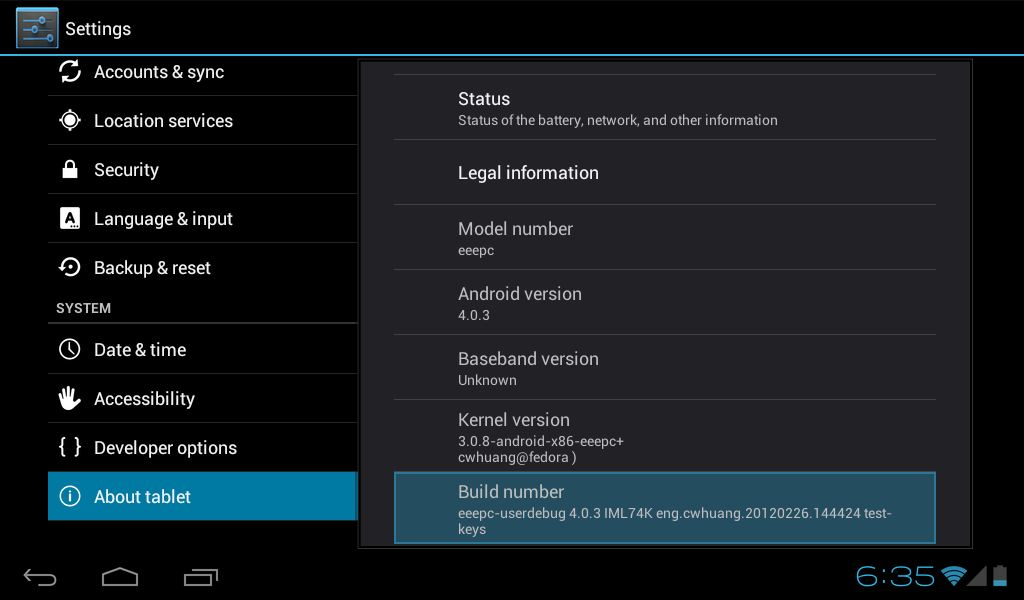Tap the Security padlock icon

pyautogui.click(x=70, y=170)
